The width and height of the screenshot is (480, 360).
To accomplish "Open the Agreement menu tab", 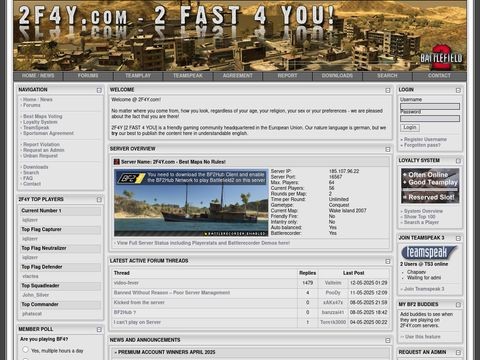I will tap(237, 76).
